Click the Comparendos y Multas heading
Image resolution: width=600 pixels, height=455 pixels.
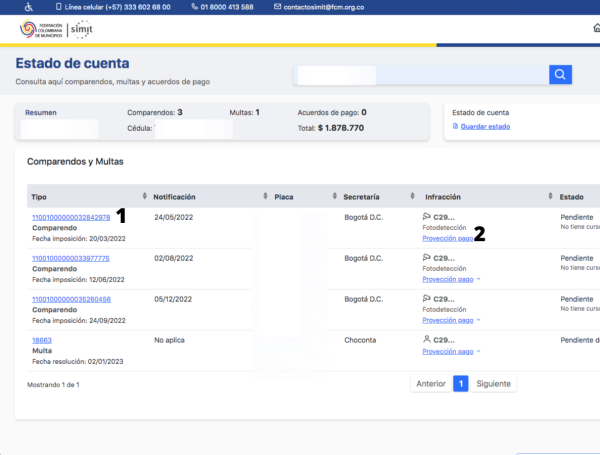click(75, 161)
